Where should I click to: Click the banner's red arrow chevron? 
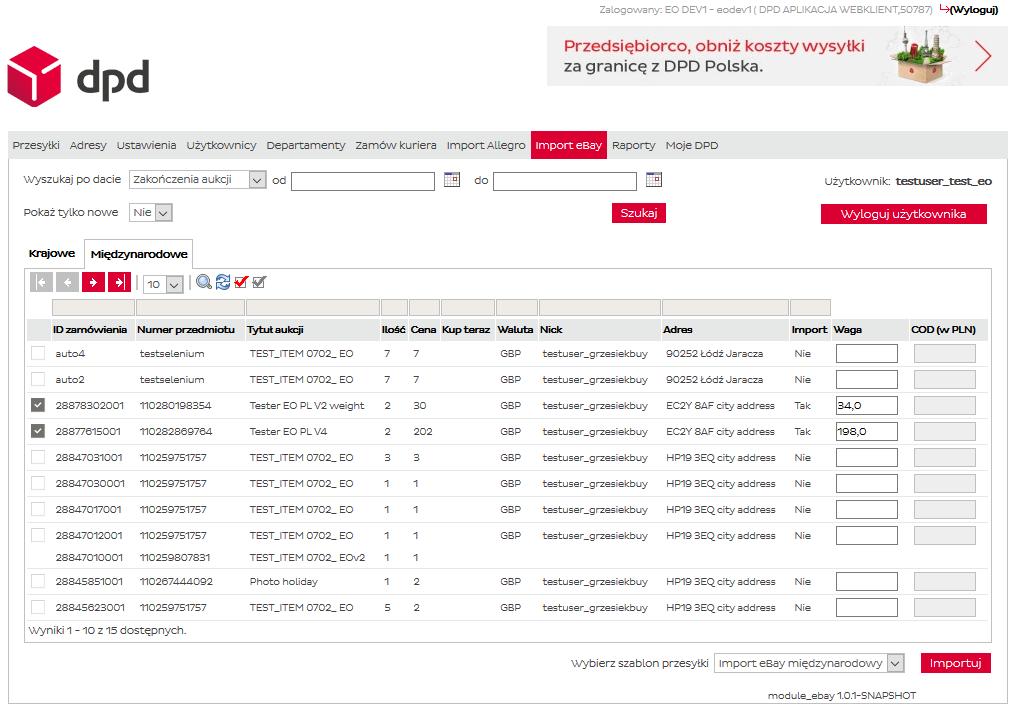tap(983, 56)
